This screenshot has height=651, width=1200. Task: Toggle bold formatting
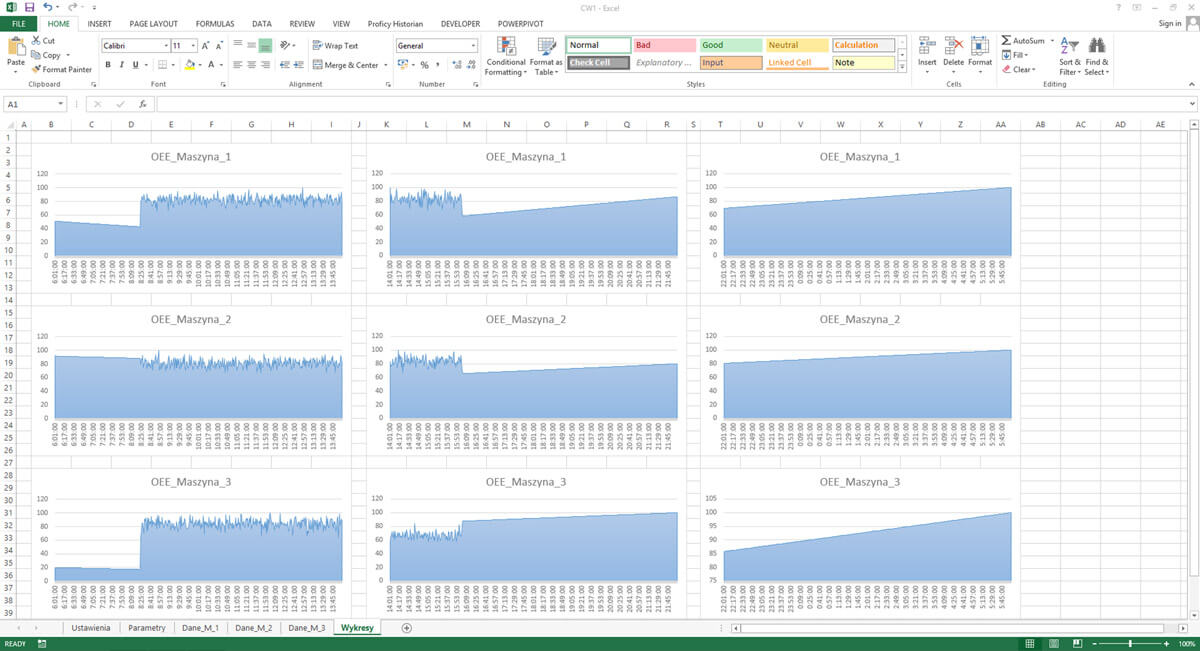point(107,62)
